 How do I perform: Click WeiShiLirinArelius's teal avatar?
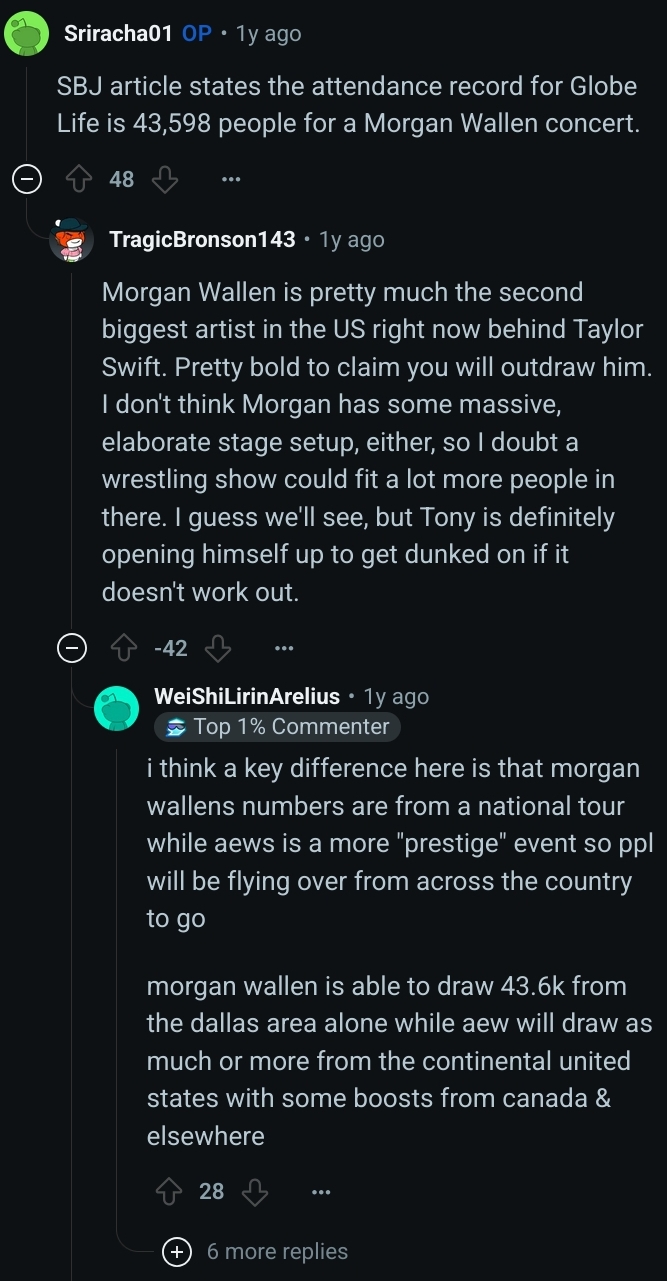point(117,708)
